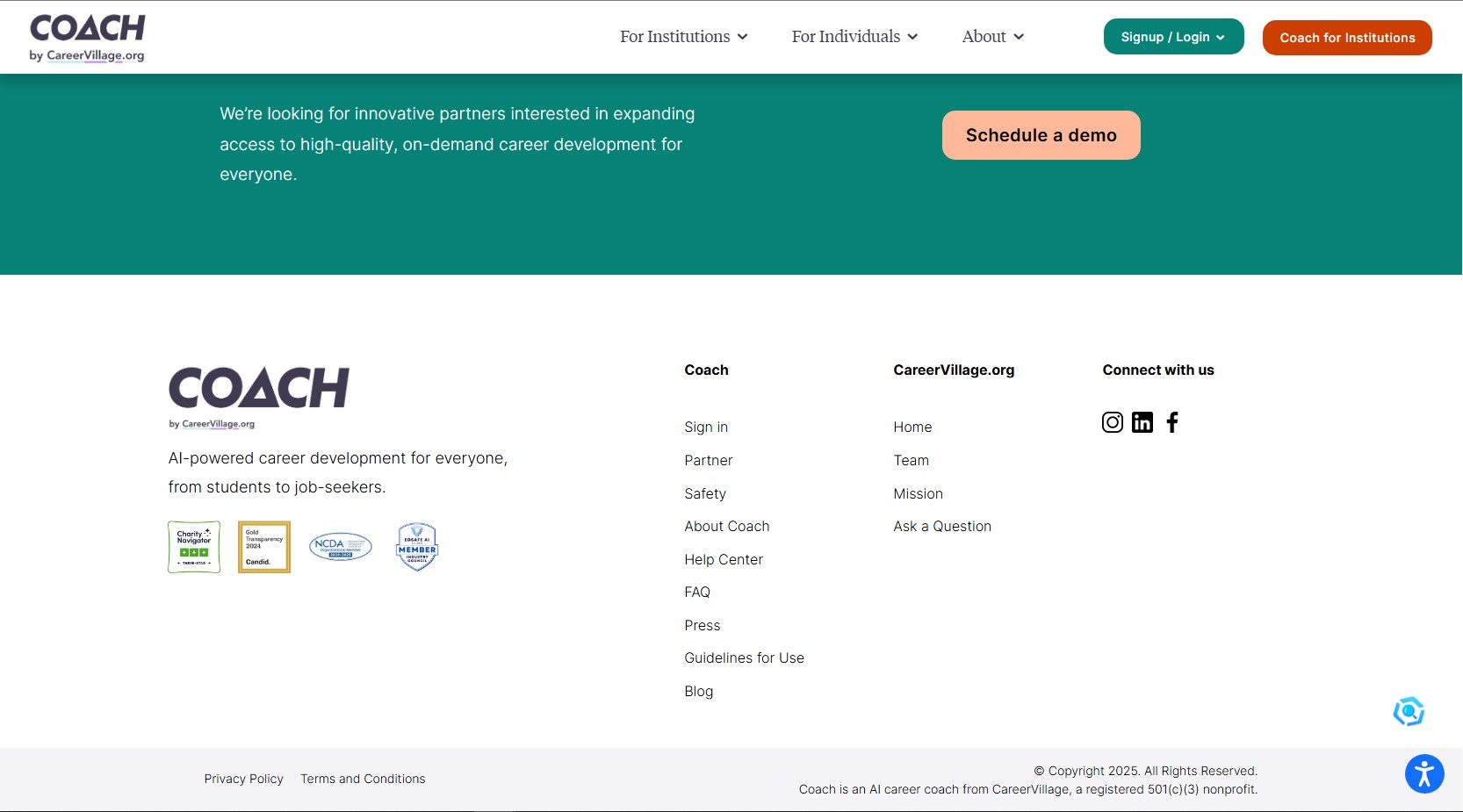Expand the For Institutions menu
1463x812 pixels.
[683, 37]
